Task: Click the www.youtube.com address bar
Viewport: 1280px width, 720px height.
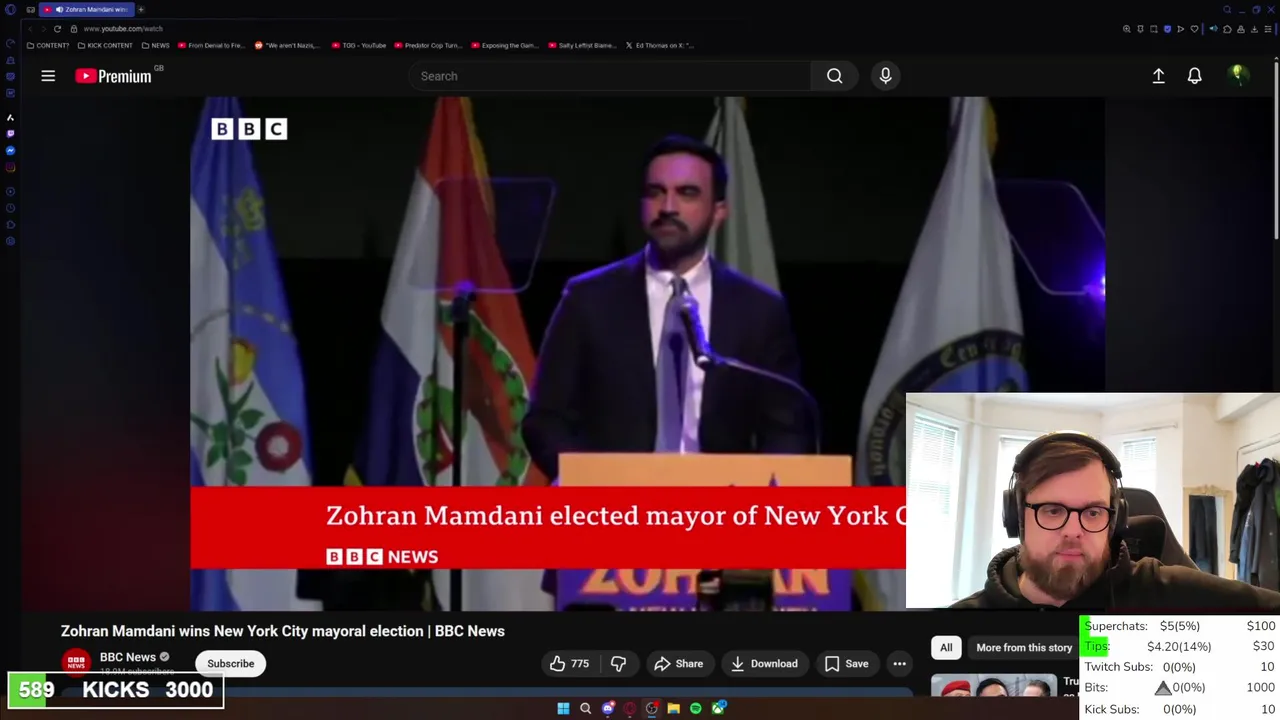Action: [123, 29]
